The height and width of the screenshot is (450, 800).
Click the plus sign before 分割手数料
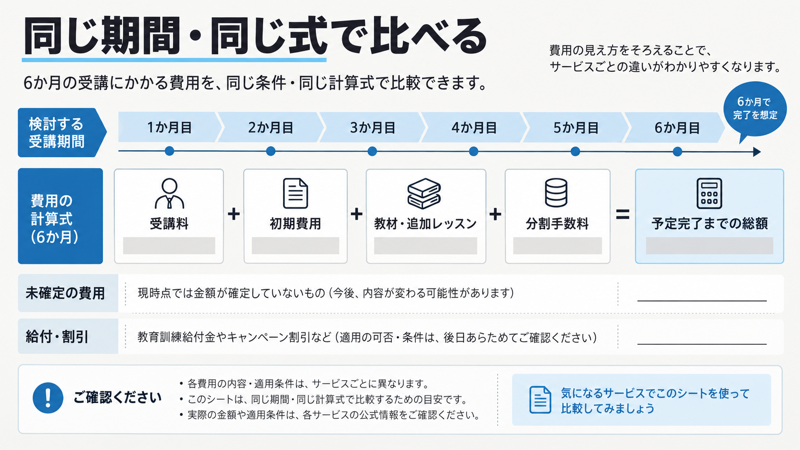click(495, 214)
